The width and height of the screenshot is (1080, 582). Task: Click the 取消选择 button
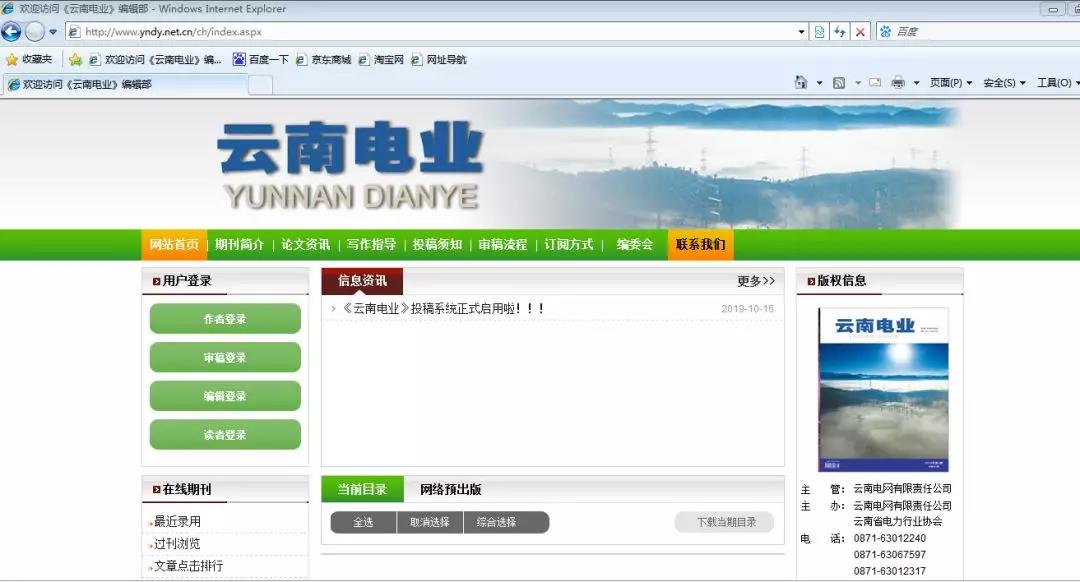coord(430,522)
